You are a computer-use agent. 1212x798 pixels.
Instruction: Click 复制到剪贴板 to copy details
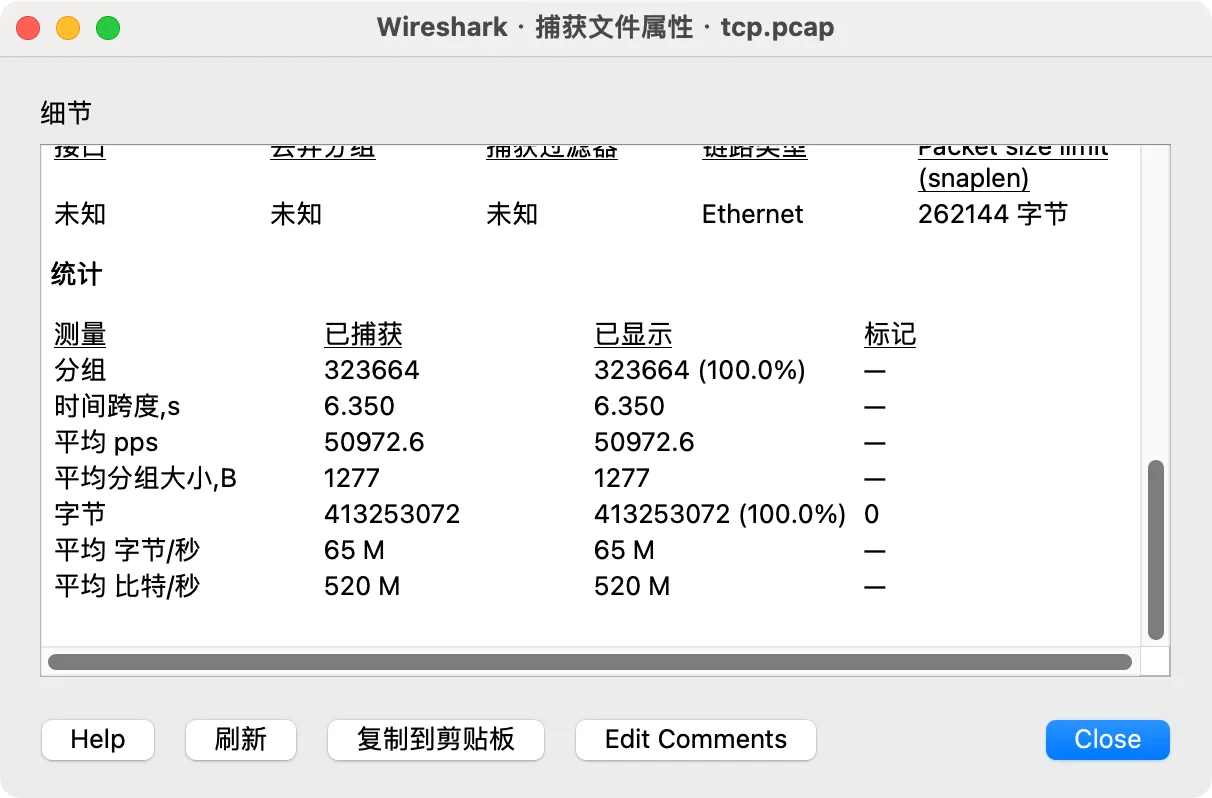pos(435,740)
